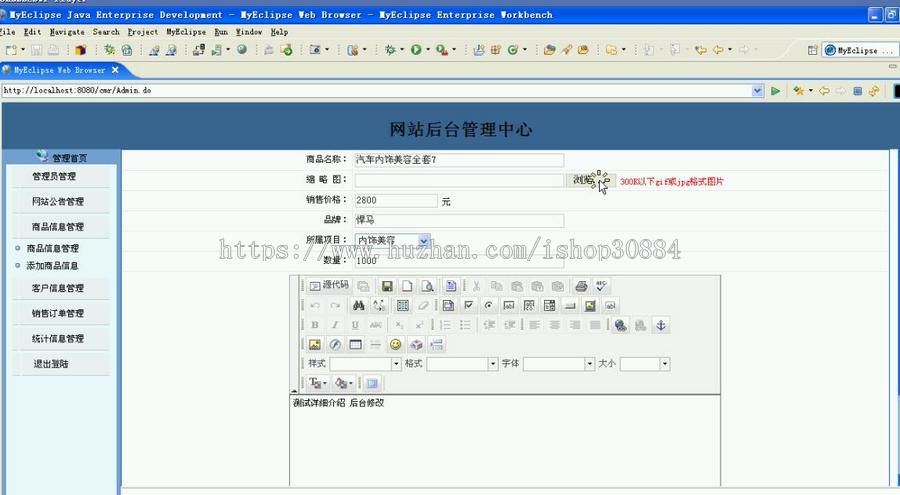The height and width of the screenshot is (495, 900).
Task: Open 管理员管理 in the sidebar
Action: pyautogui.click(x=54, y=176)
